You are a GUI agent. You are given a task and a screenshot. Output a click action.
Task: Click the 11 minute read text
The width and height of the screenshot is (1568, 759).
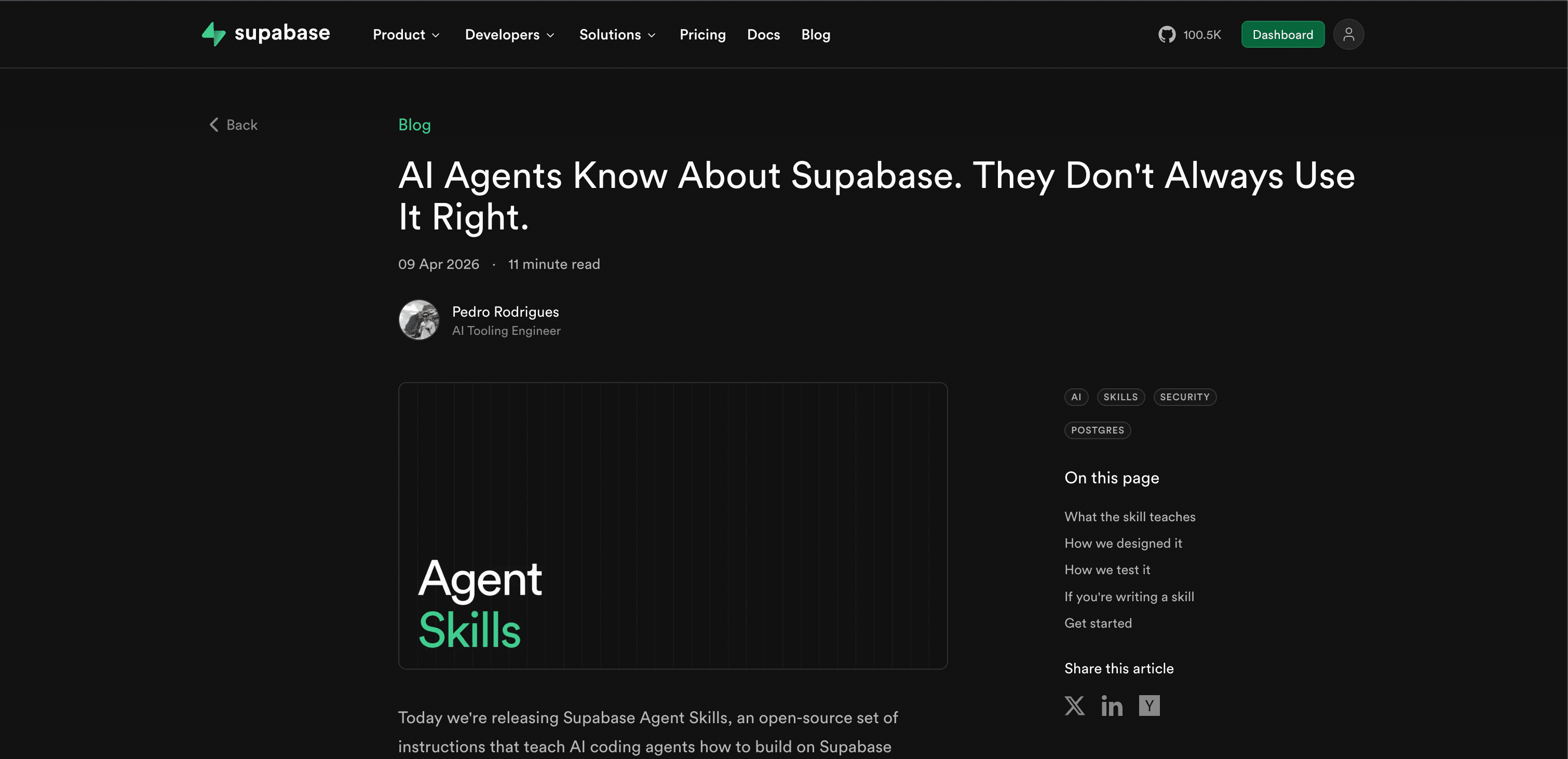tap(554, 264)
